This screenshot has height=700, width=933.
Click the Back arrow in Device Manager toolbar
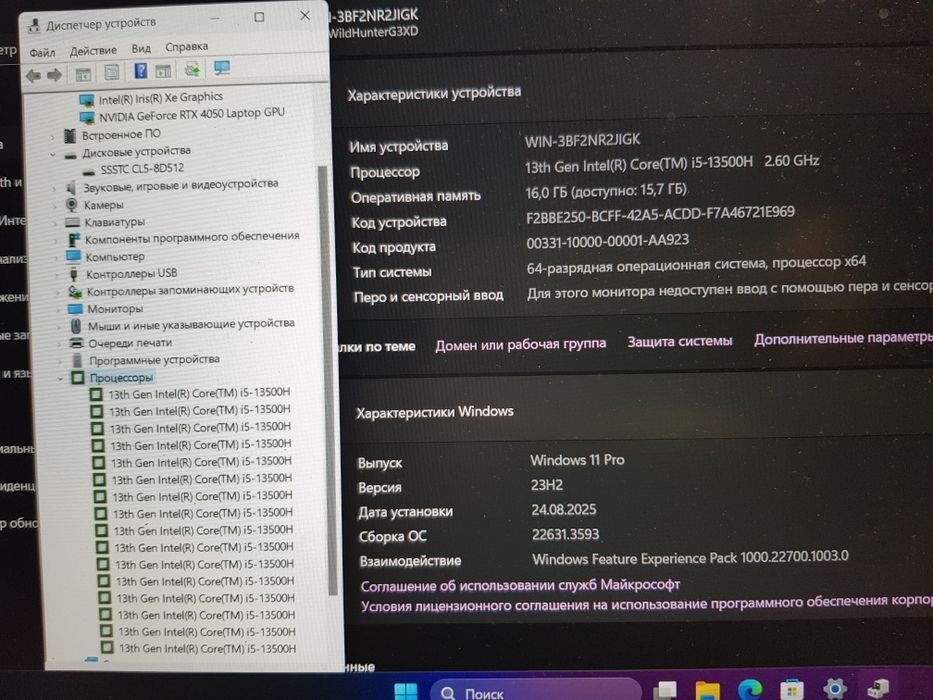click(x=33, y=76)
